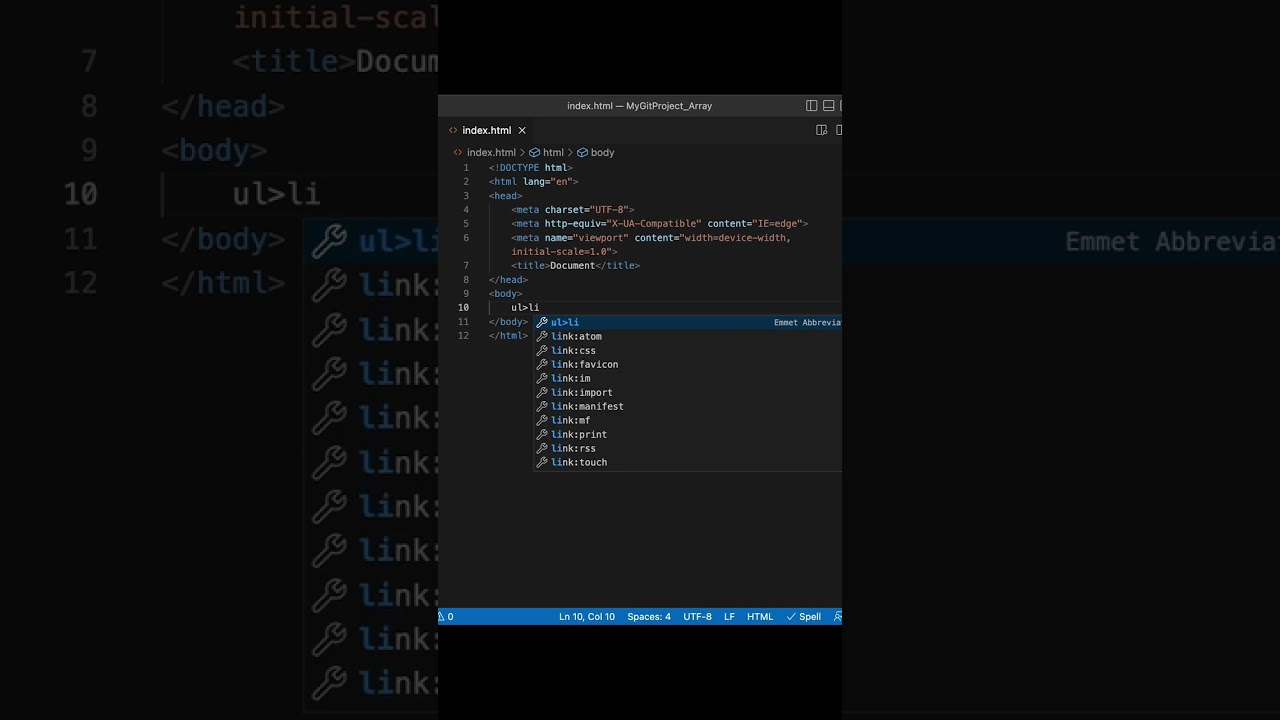Click the typed ul>li text on line 10

[525, 308]
